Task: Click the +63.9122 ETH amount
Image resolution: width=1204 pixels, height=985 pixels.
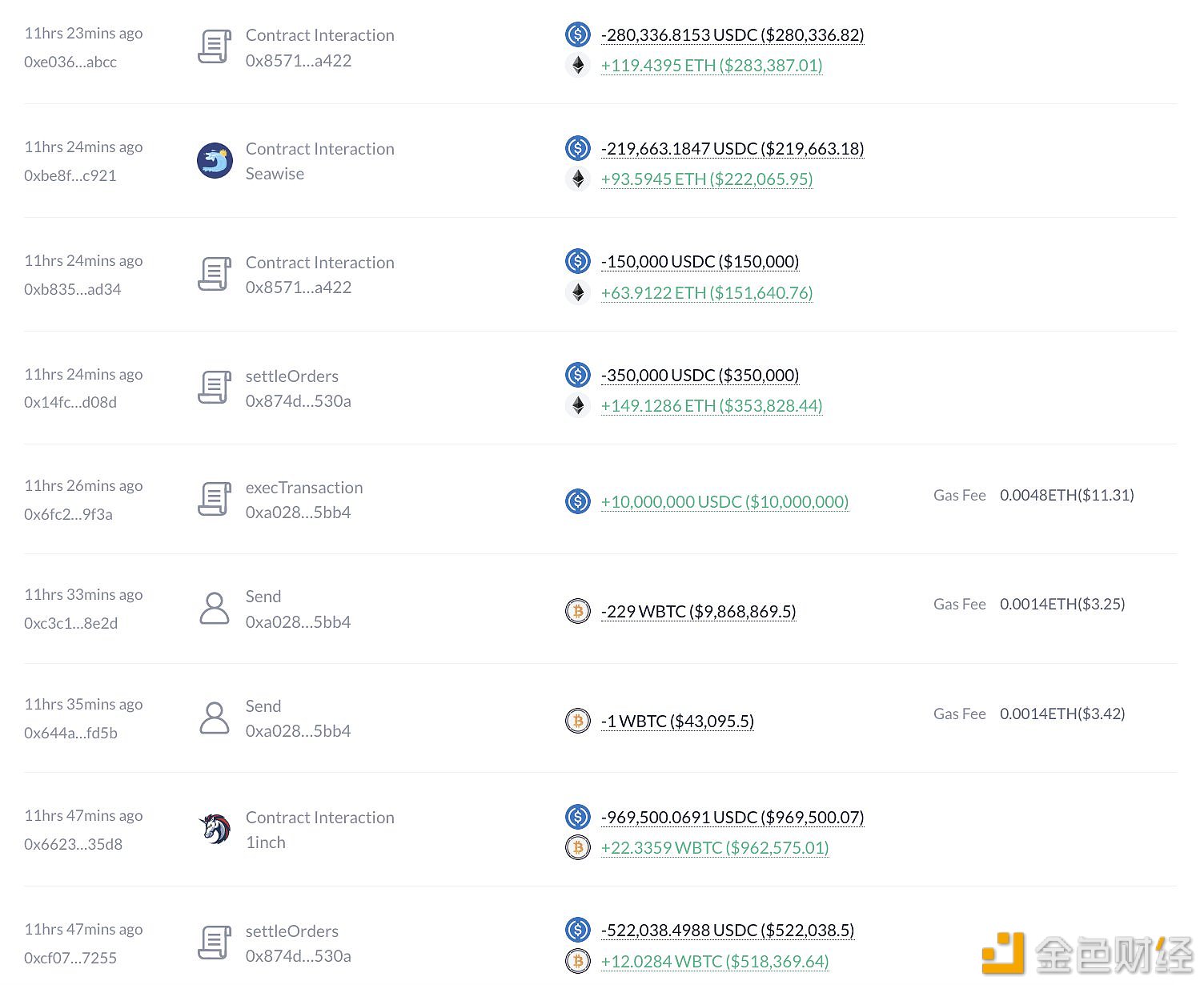Action: [707, 293]
